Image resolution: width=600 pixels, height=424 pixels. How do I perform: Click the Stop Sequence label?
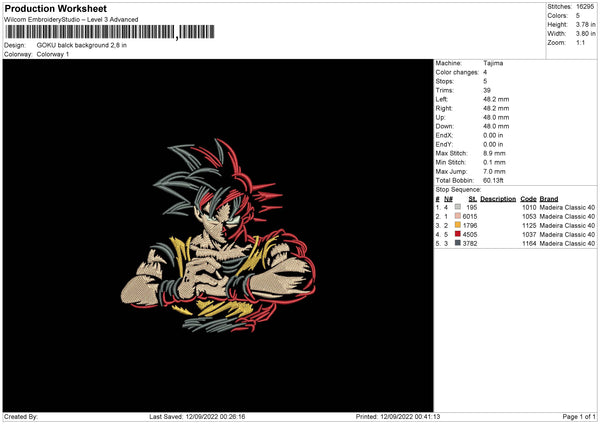pyautogui.click(x=458, y=190)
